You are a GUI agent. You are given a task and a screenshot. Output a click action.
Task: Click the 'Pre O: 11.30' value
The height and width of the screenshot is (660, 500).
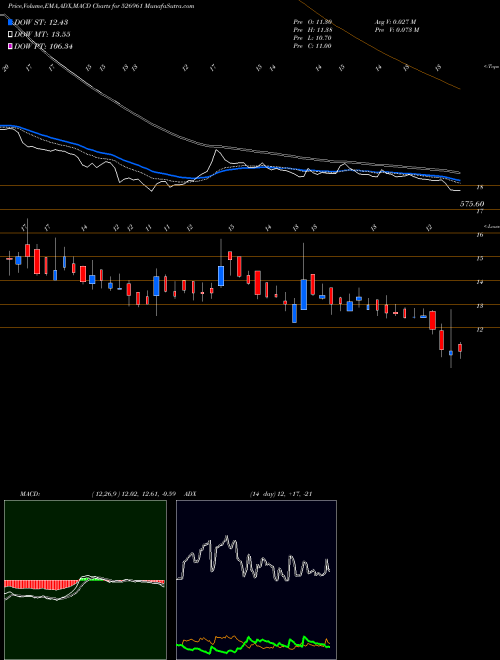click(313, 22)
